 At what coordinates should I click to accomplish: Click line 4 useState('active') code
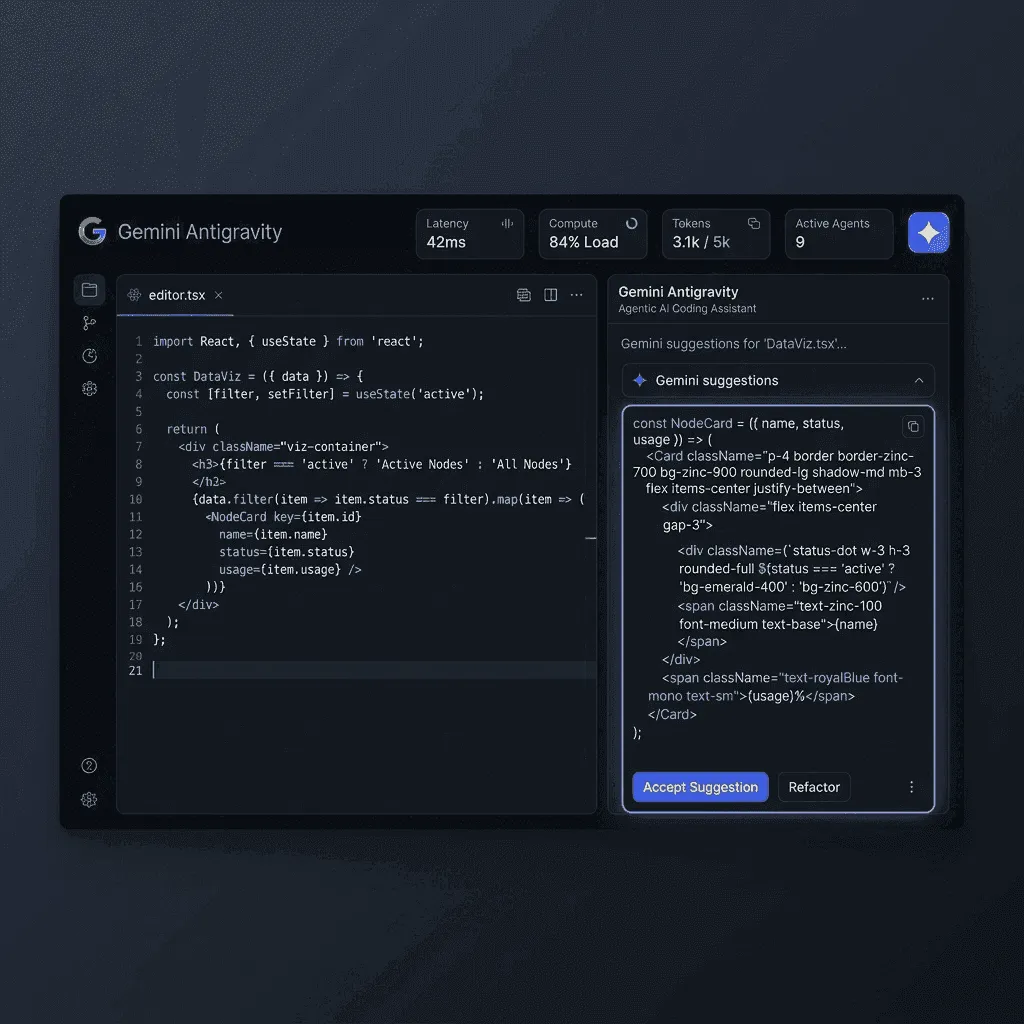click(x=325, y=394)
